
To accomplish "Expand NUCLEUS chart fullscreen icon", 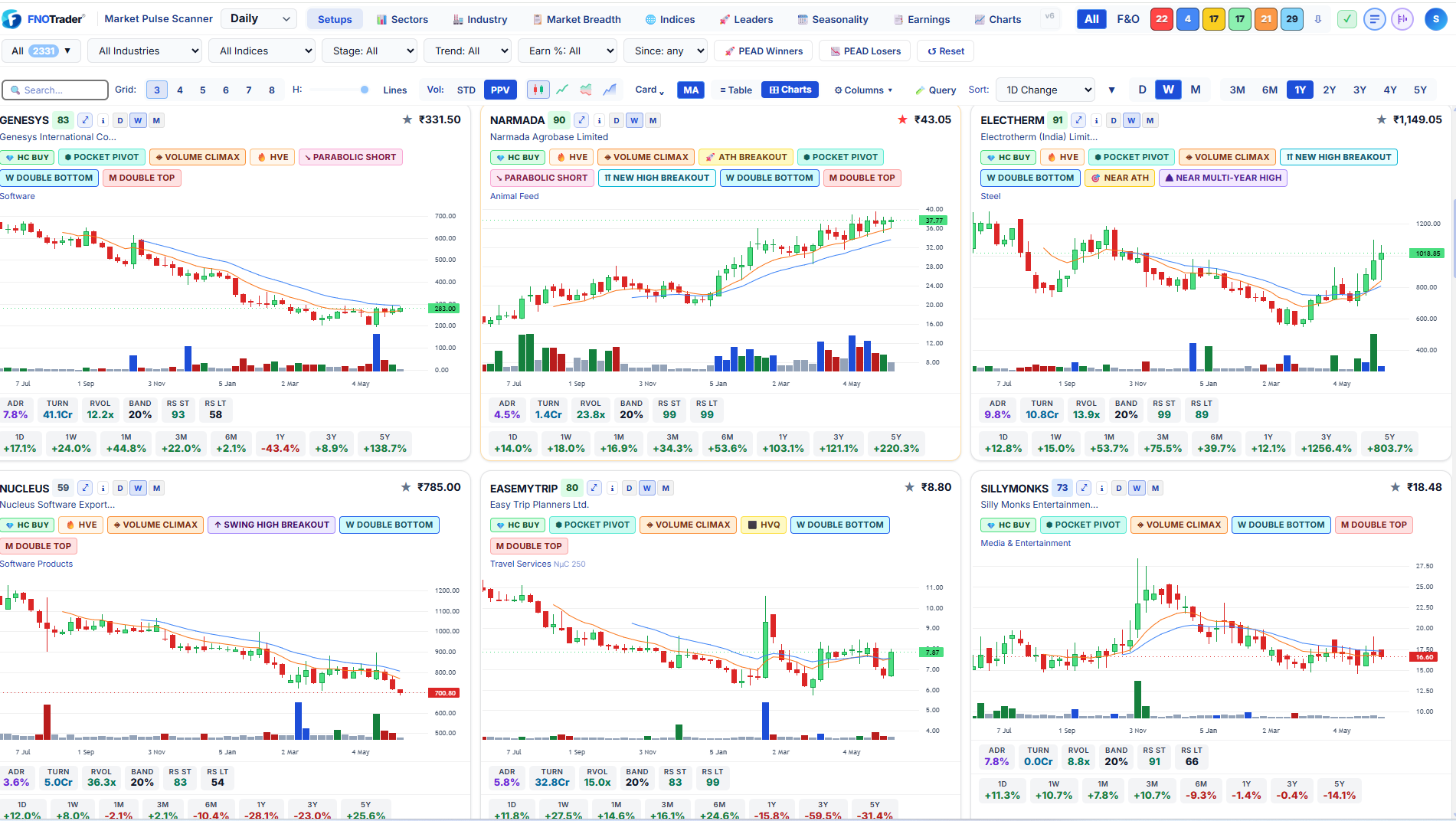I will 86,488.
